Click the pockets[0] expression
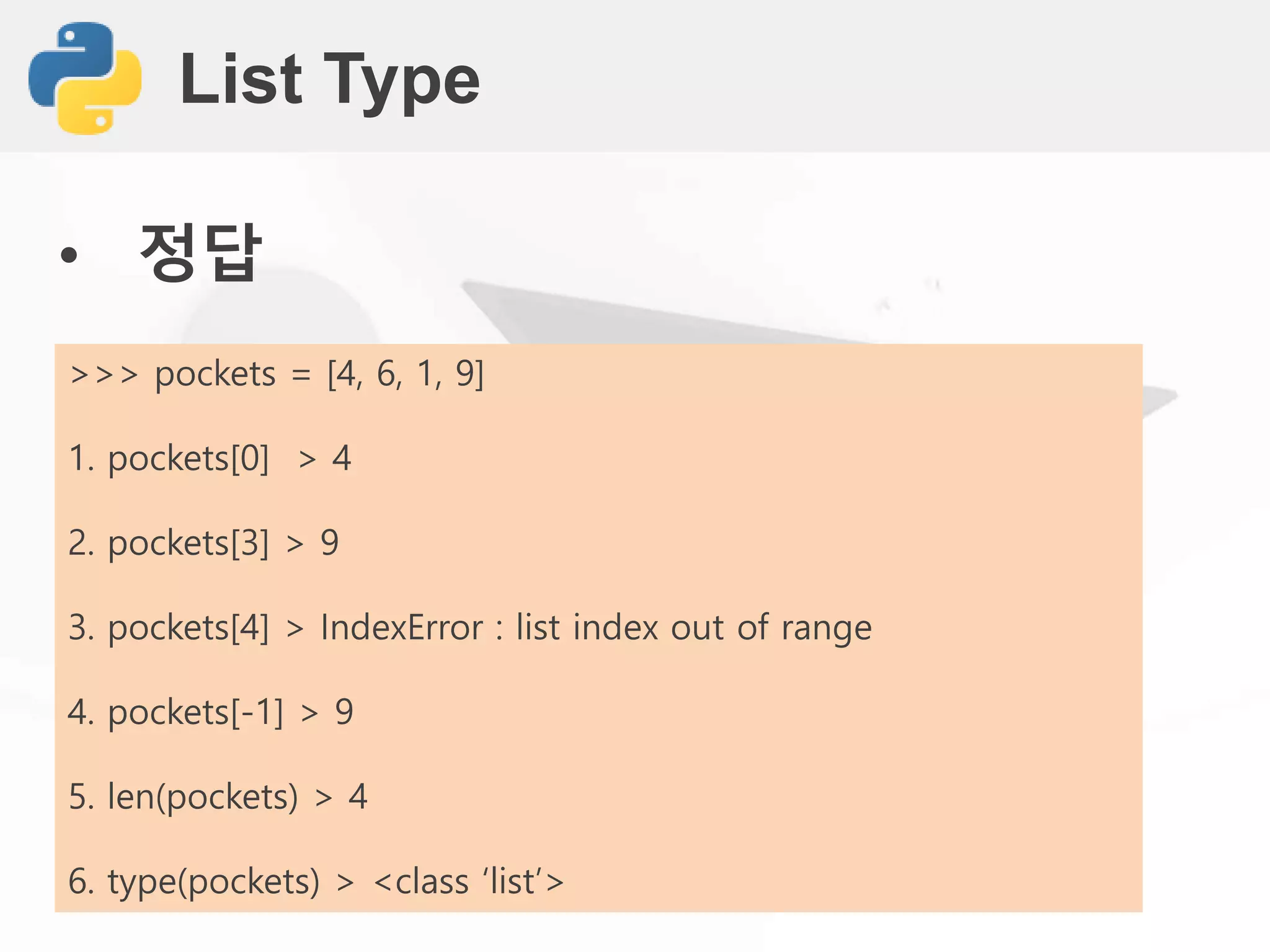The height and width of the screenshot is (952, 1270). (x=189, y=459)
